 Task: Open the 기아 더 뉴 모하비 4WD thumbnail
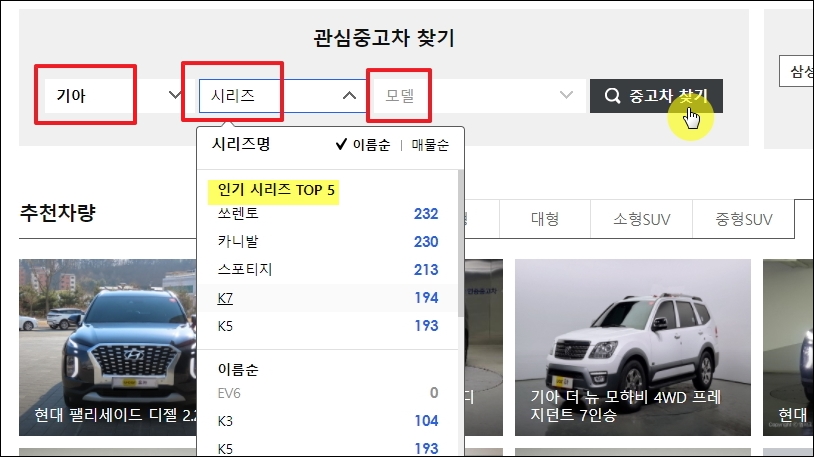(633, 347)
